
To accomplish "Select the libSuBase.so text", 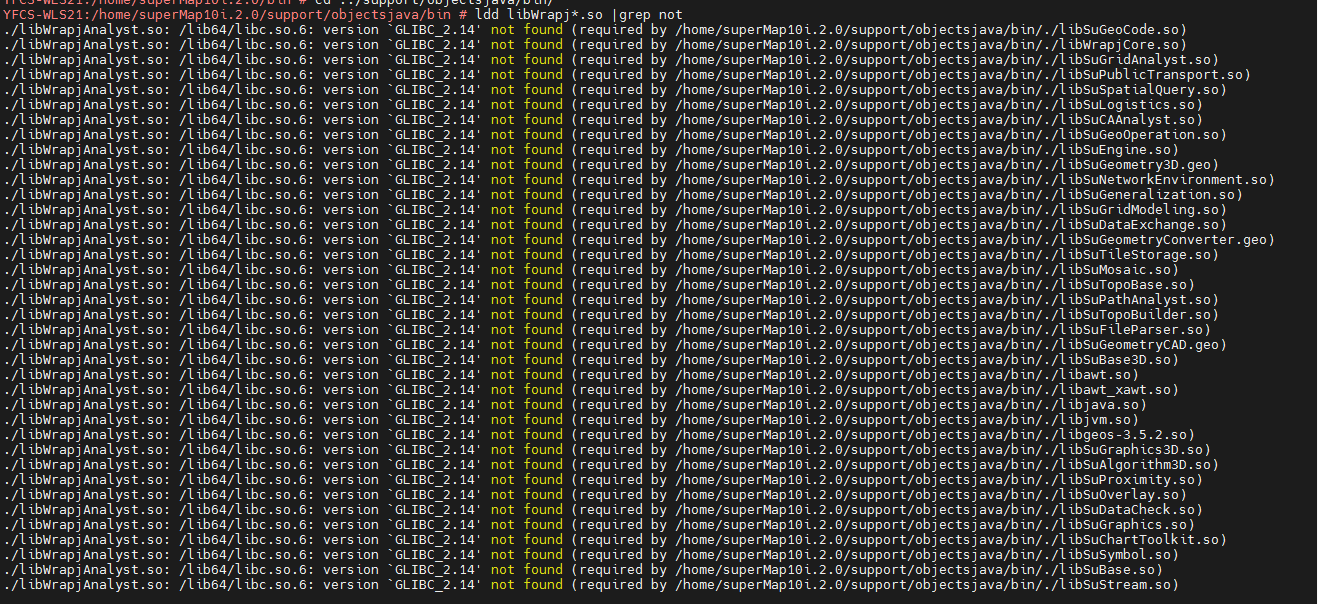I will [1107, 570].
